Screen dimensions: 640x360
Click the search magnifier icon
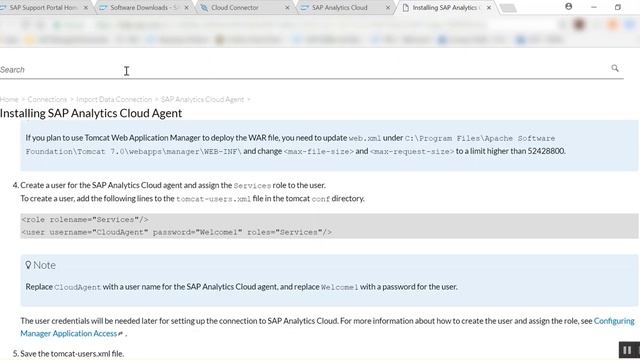pos(615,68)
